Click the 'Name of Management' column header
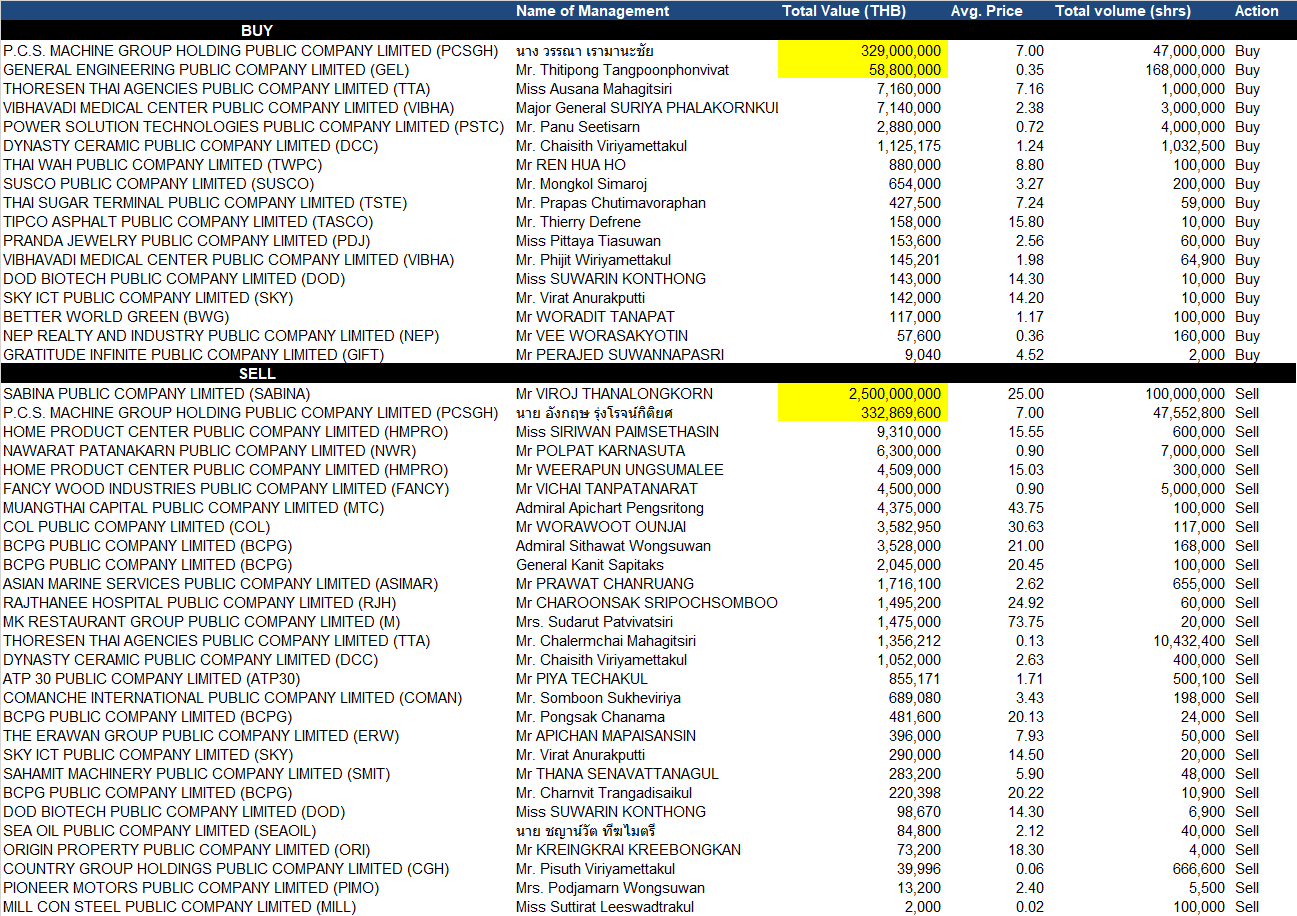Viewport: 1297px width, 916px height. click(592, 11)
